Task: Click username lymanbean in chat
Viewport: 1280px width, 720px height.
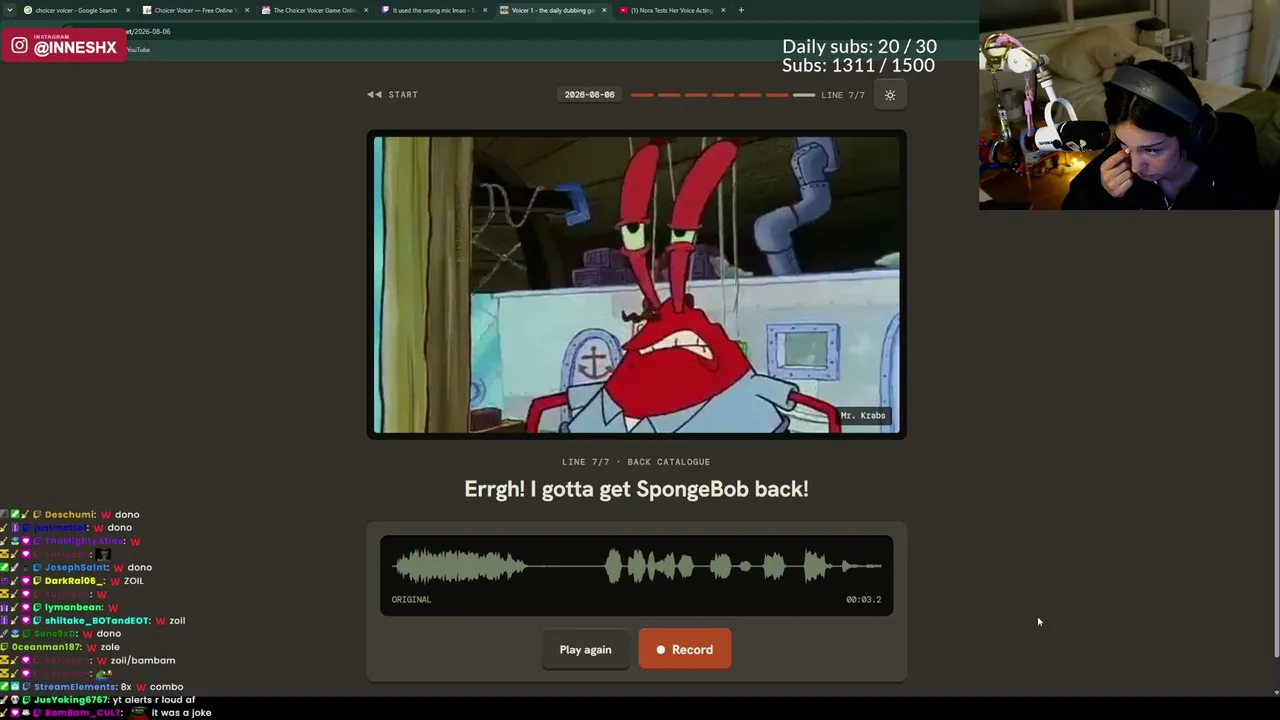Action: 74,608
